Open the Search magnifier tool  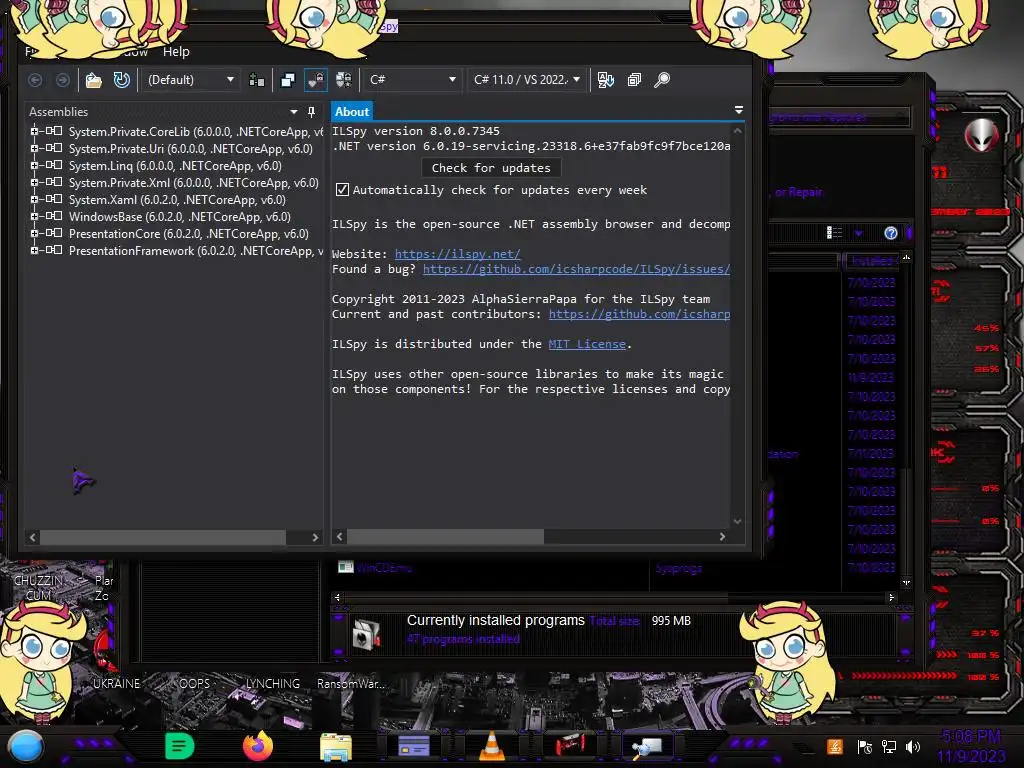pos(662,80)
